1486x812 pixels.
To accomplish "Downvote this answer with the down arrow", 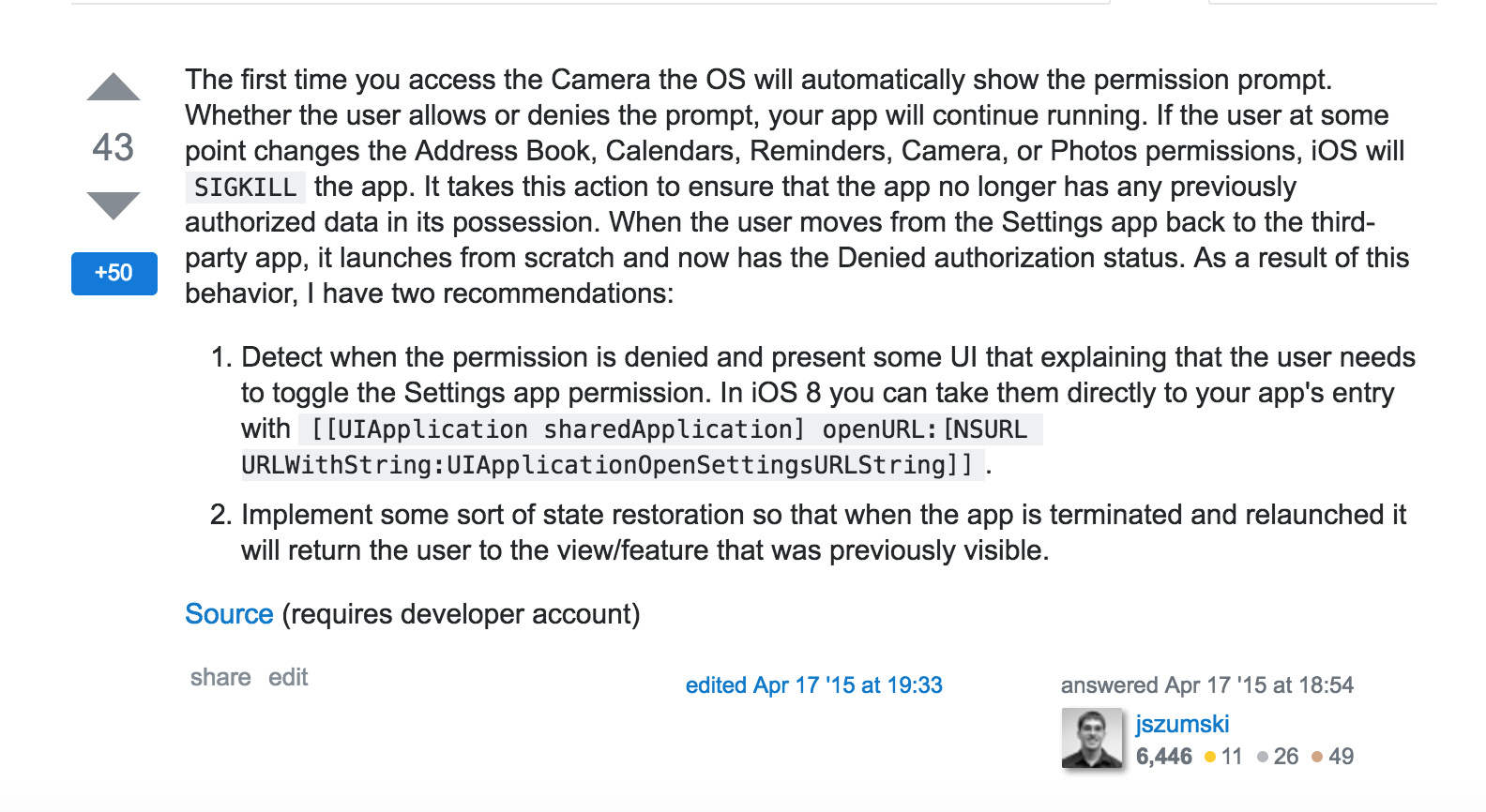I will [114, 204].
